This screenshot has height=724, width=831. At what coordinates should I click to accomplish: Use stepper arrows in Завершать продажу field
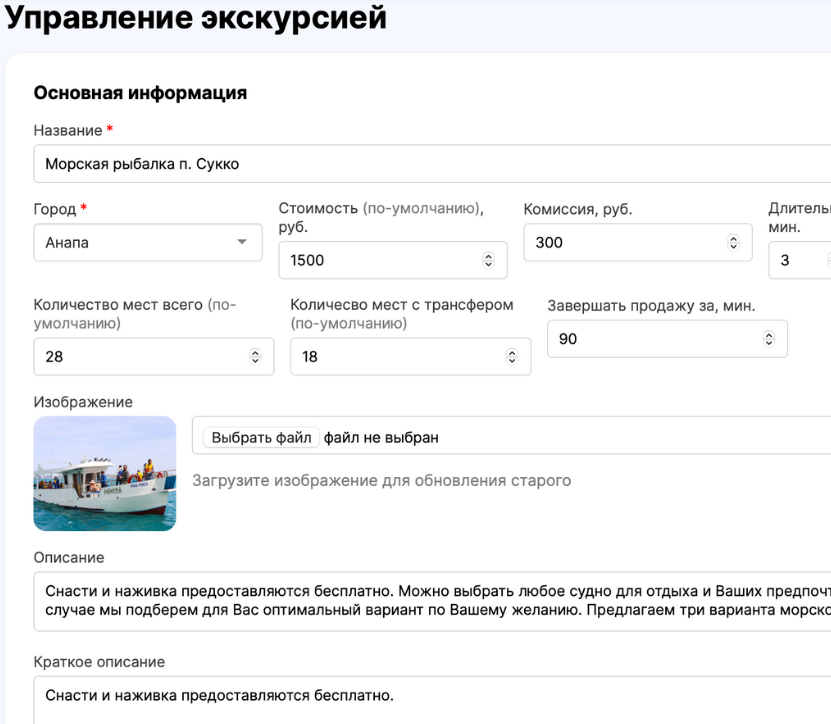[x=769, y=339]
